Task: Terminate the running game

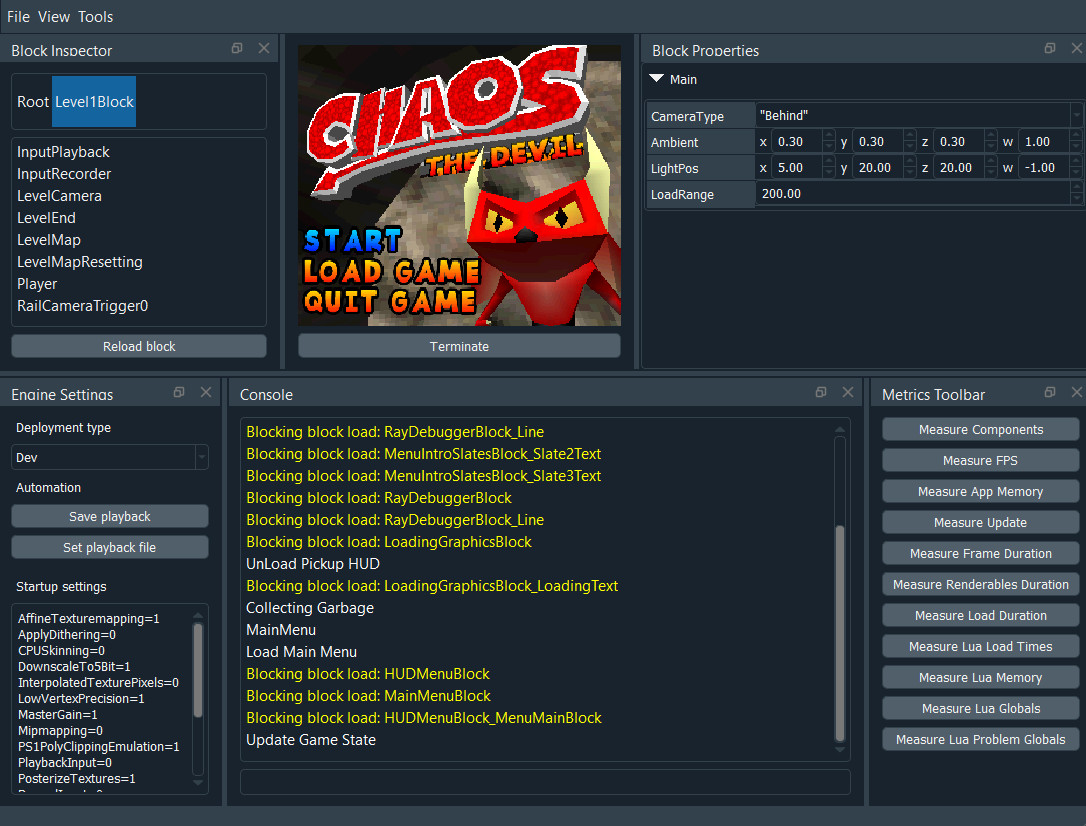Action: [459, 346]
